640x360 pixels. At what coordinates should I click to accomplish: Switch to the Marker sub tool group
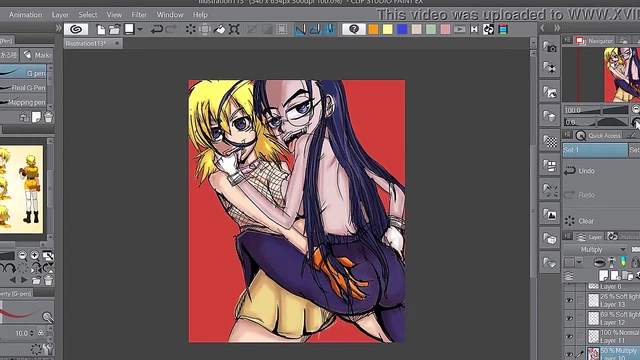coord(37,55)
